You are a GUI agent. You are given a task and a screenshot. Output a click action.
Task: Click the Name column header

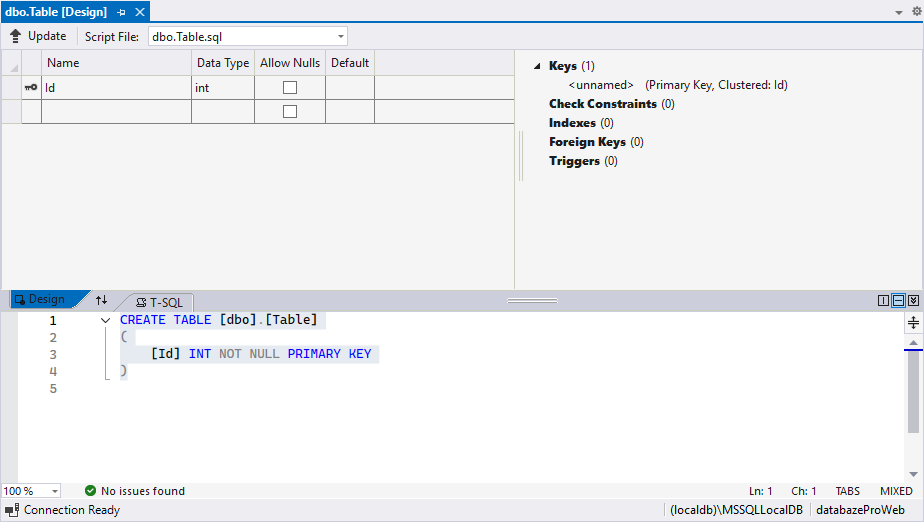tap(116, 62)
